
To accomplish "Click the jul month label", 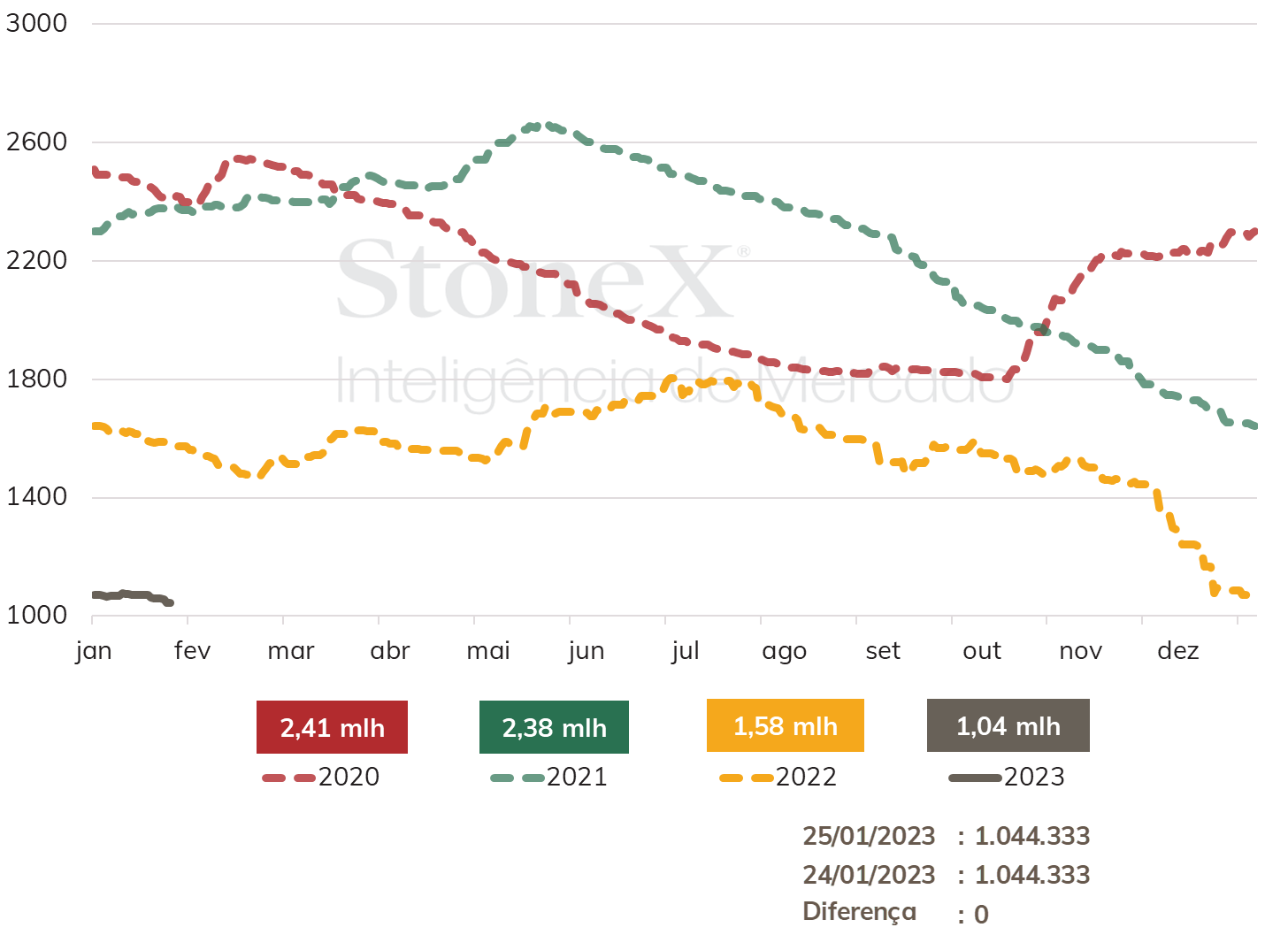I will point(686,652).
